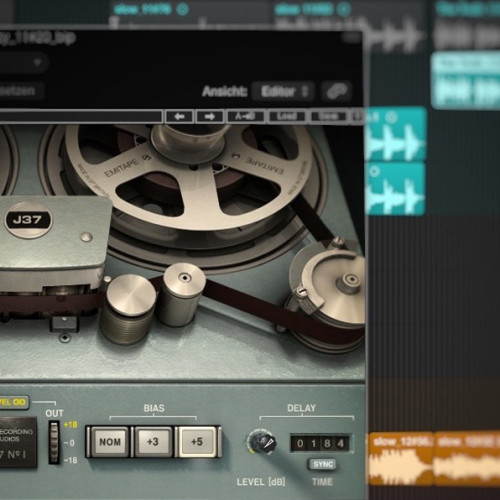The image size is (500, 500).
Task: Select the +5 bias button
Action: 197,442
